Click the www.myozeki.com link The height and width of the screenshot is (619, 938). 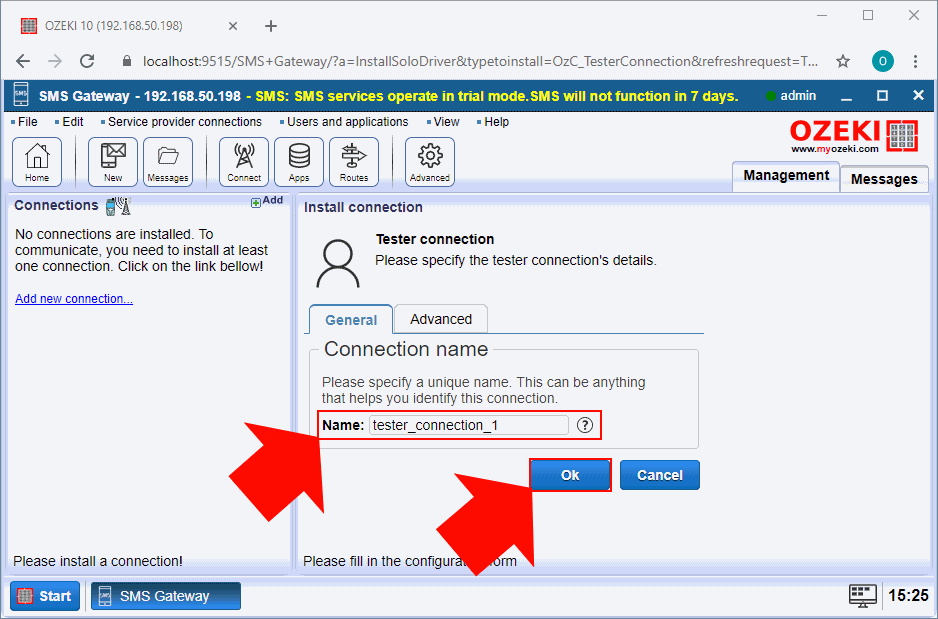click(835, 150)
